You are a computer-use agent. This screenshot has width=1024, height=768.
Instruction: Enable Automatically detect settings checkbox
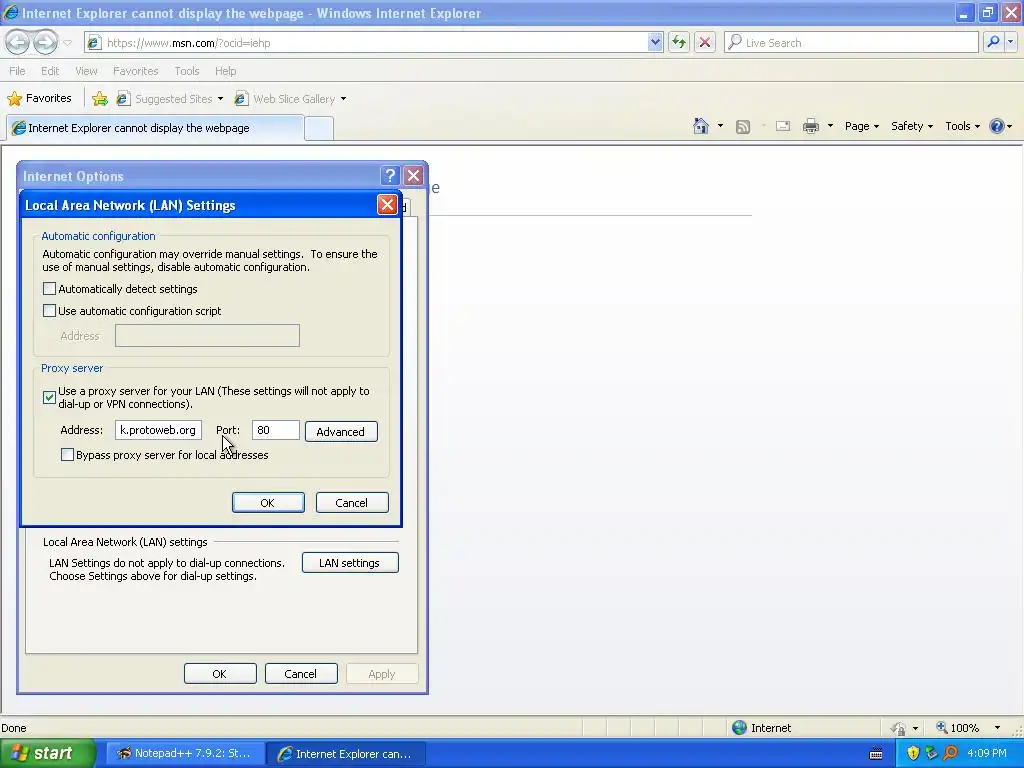tap(49, 289)
